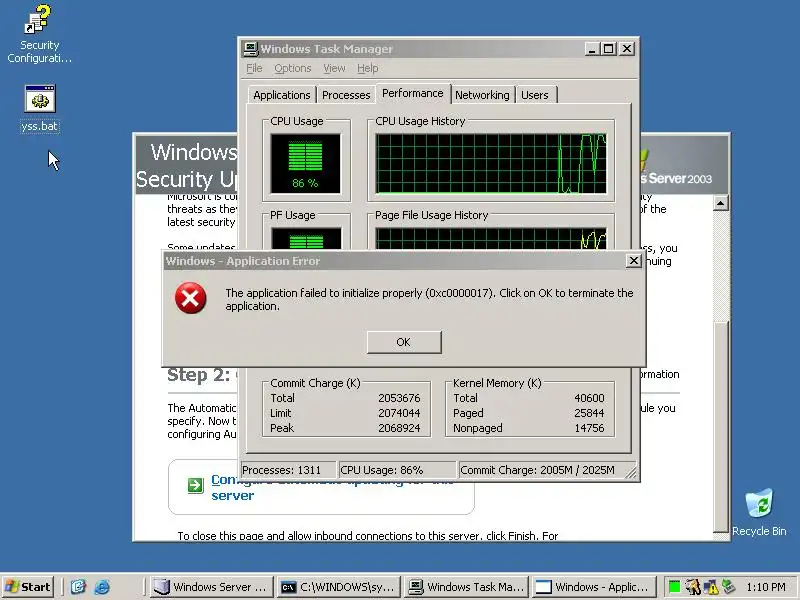Switch to Windows - Application Error taskbar button

(593, 587)
